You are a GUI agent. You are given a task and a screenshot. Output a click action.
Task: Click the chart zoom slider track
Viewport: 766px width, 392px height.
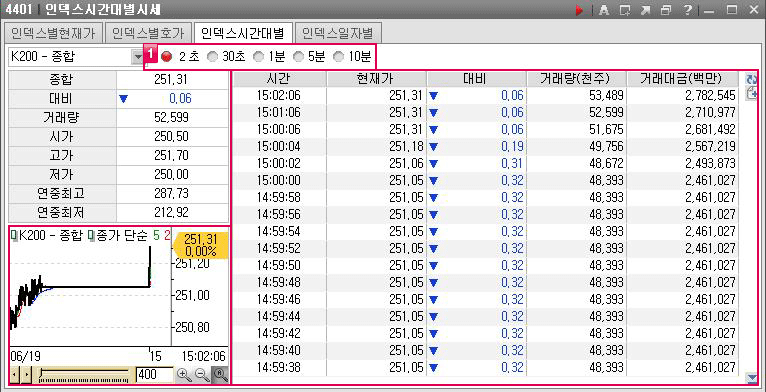click(85, 375)
